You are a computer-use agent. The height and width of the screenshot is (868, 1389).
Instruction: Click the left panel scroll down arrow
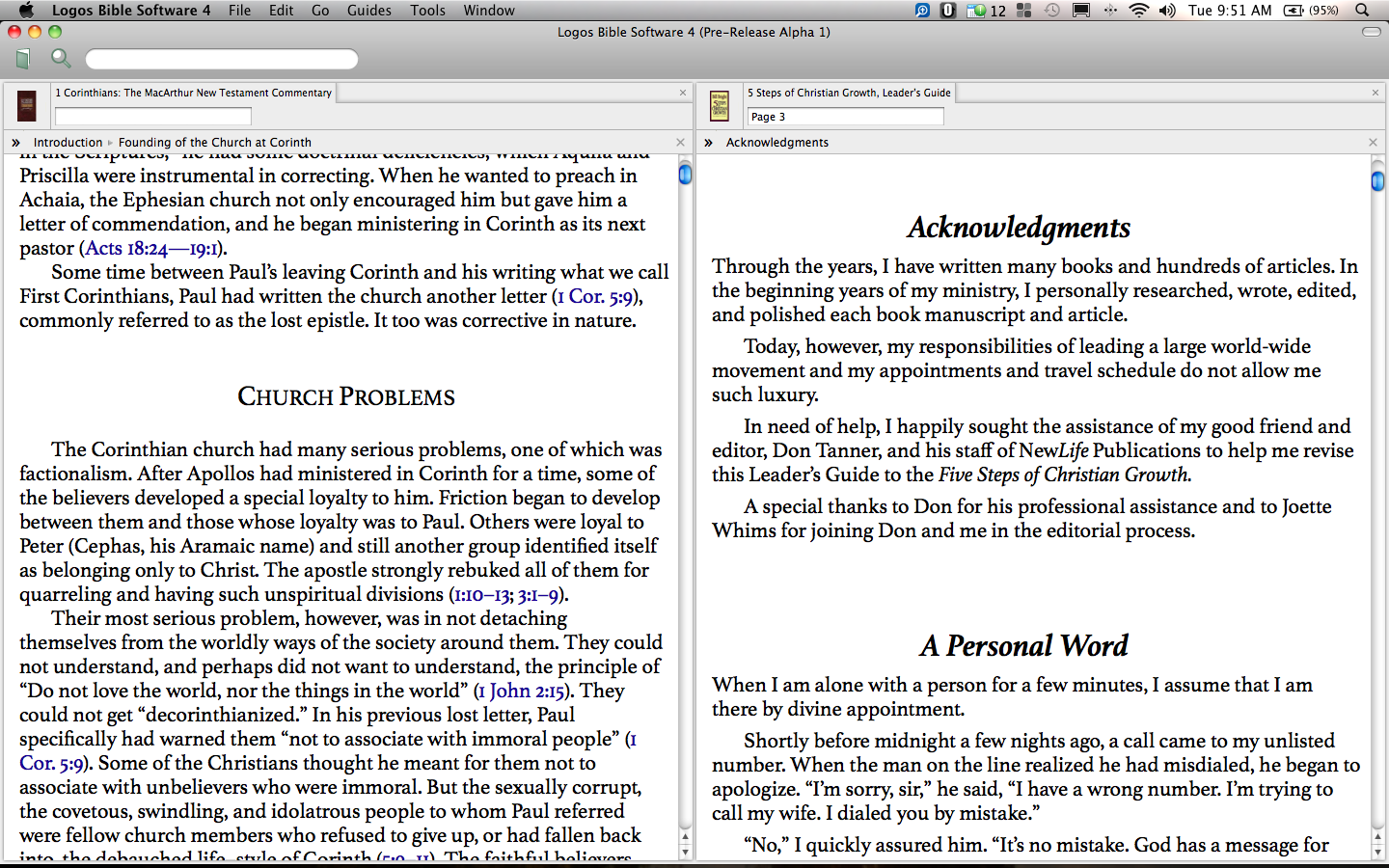point(685,853)
